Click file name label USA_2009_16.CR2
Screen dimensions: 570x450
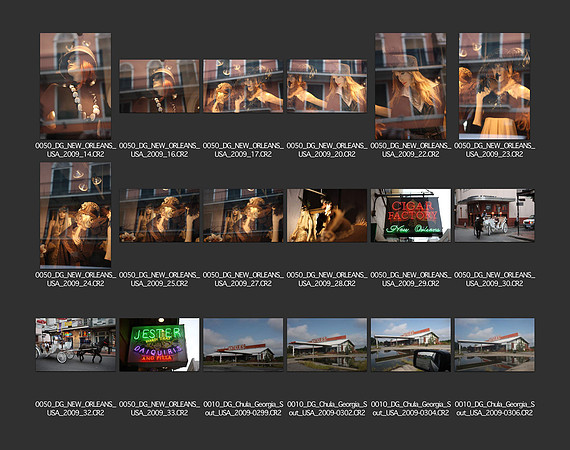(159, 150)
